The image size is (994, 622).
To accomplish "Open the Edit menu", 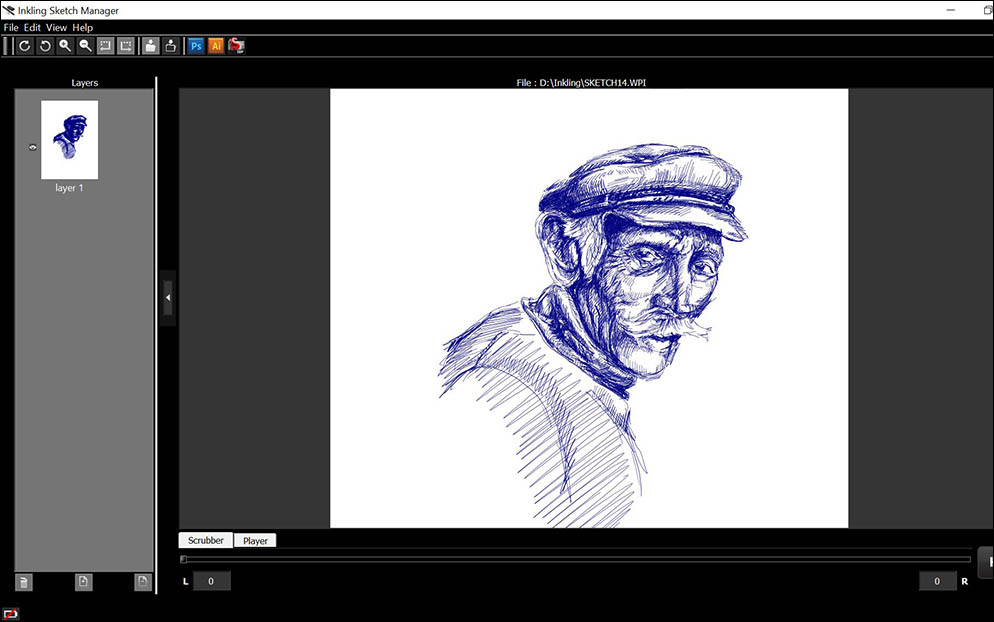I will point(32,28).
